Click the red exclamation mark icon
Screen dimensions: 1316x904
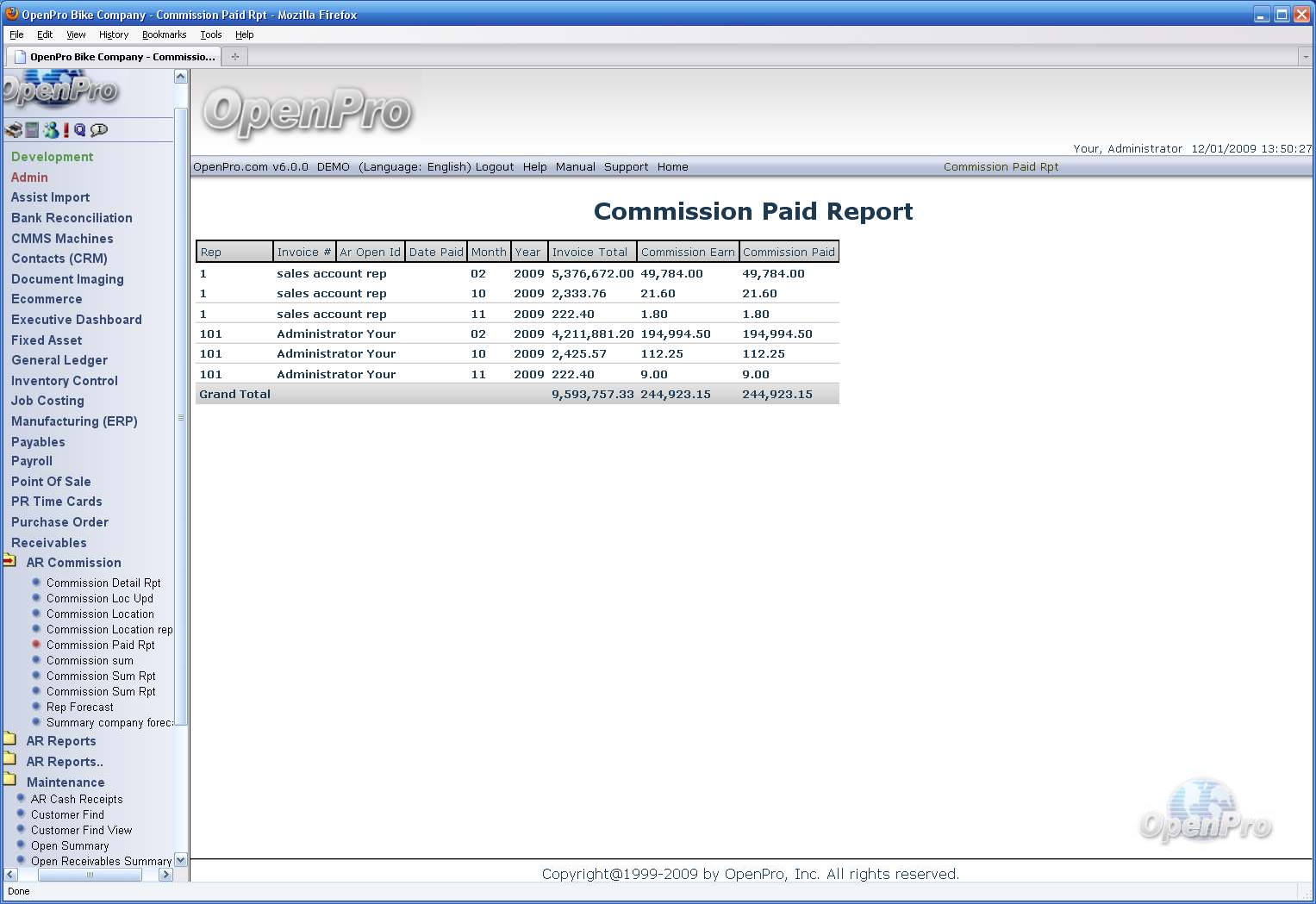tap(66, 130)
